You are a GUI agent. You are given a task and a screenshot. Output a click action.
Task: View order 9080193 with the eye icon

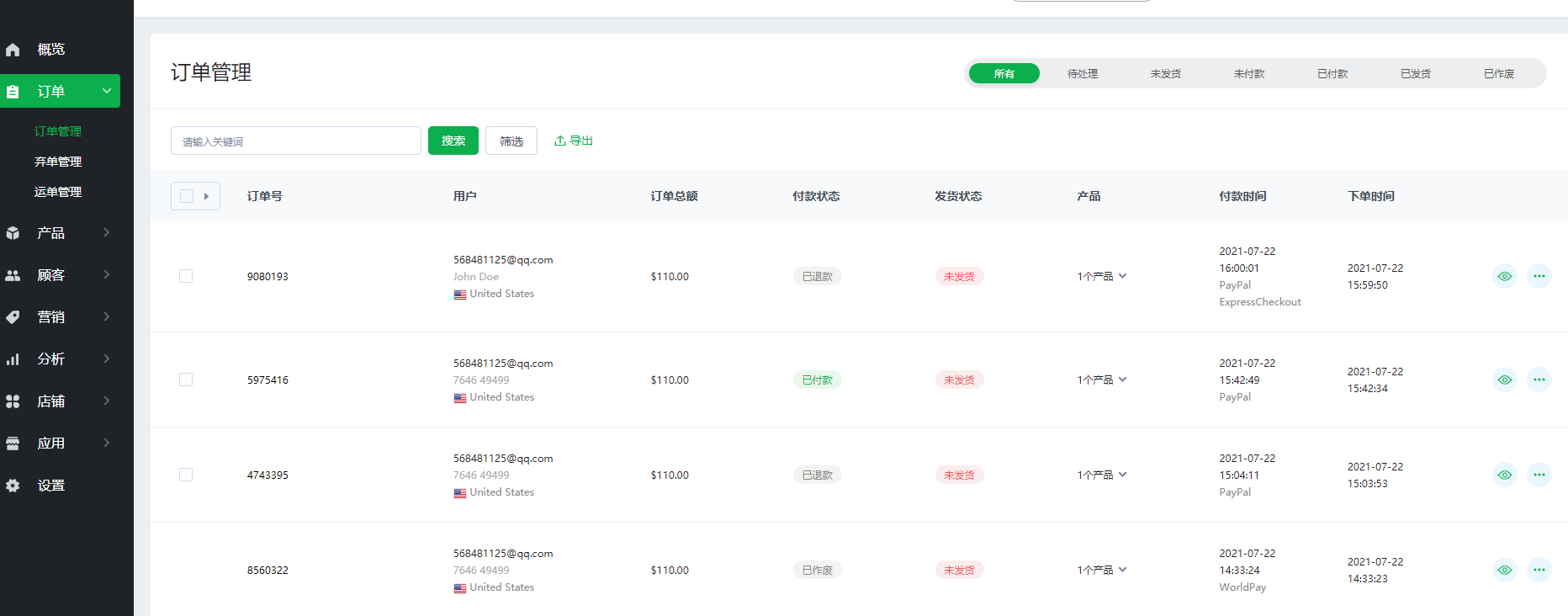tap(1504, 276)
